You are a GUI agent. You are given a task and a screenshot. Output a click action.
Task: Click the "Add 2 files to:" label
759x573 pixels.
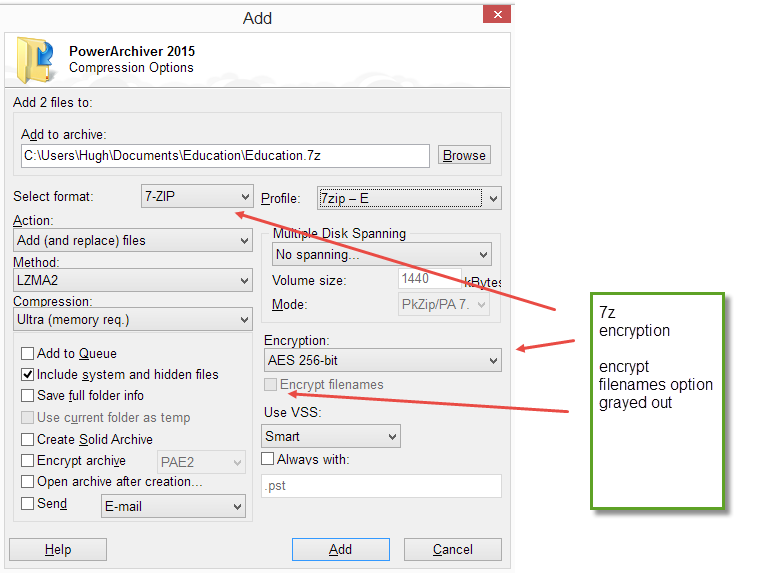coord(53,103)
